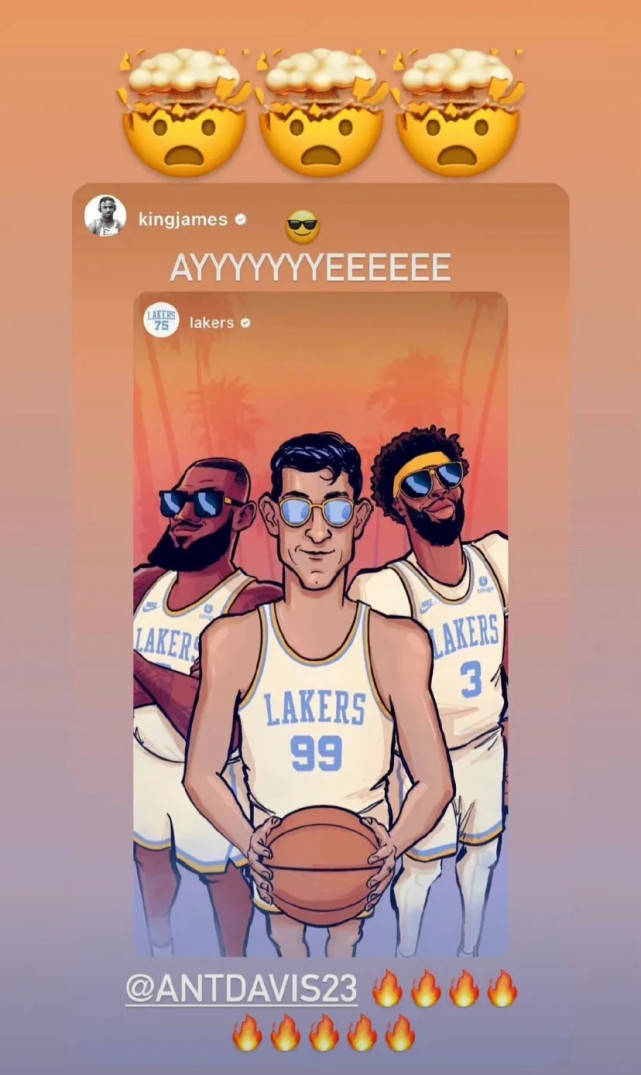Image resolution: width=641 pixels, height=1075 pixels.
Task: Tap the third exploding head emoji
Action: [x=458, y=112]
